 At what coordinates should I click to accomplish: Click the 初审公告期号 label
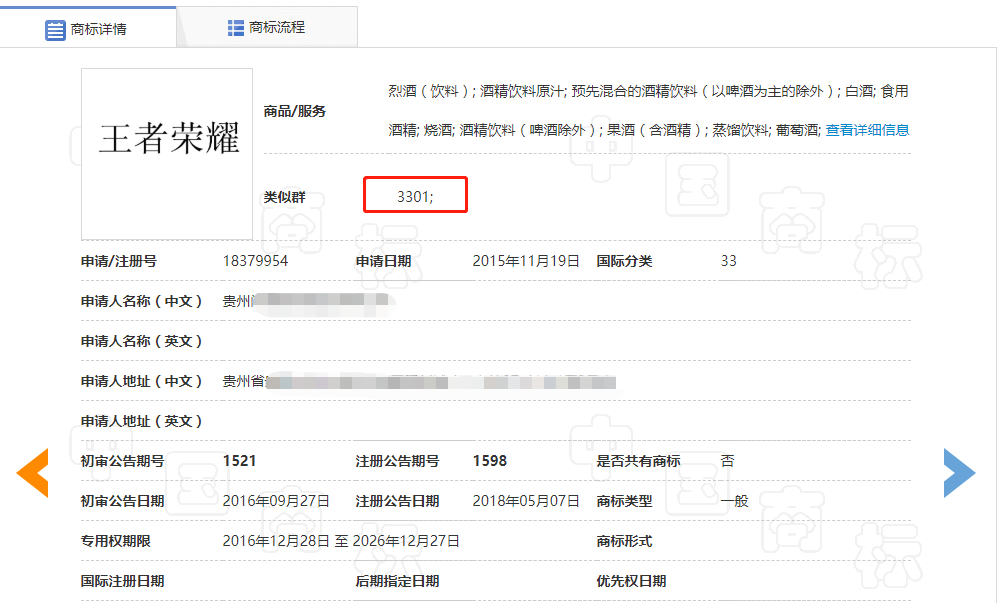click(x=123, y=461)
